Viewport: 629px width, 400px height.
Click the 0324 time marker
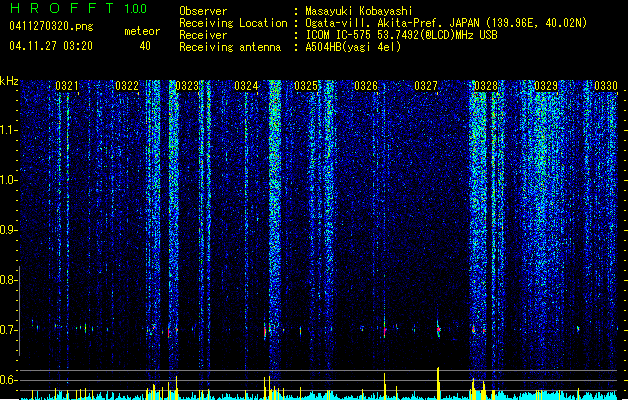coord(246,86)
